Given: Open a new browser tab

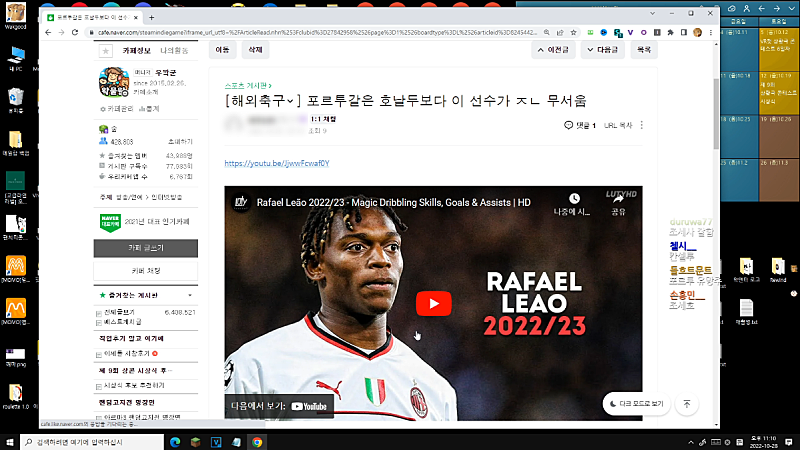Looking at the screenshot, I should click(x=152, y=17).
